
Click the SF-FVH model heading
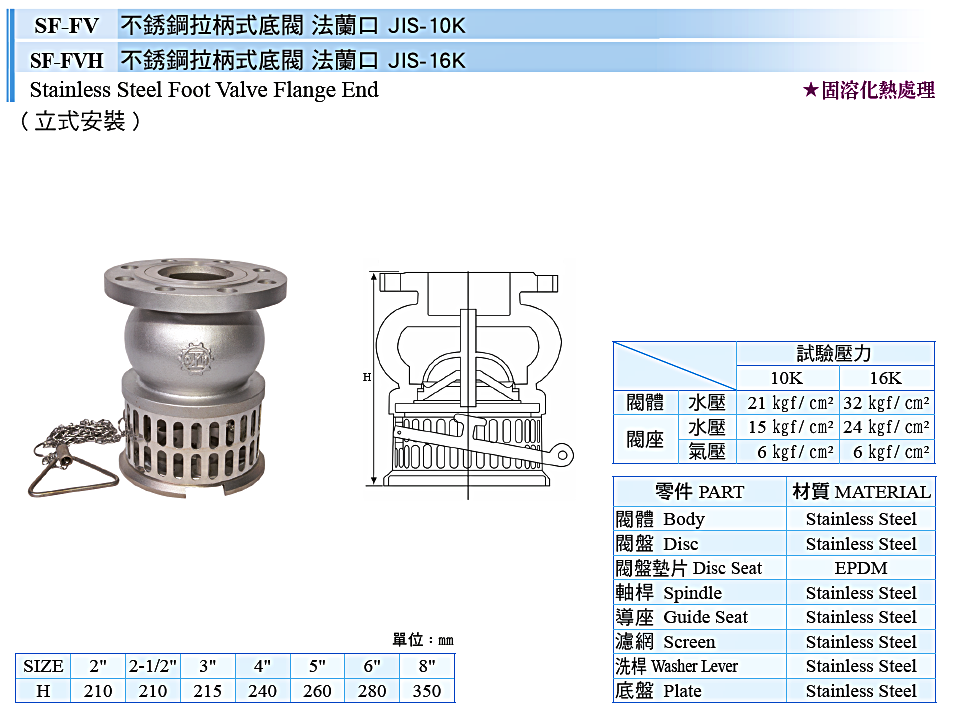[x=67, y=61]
